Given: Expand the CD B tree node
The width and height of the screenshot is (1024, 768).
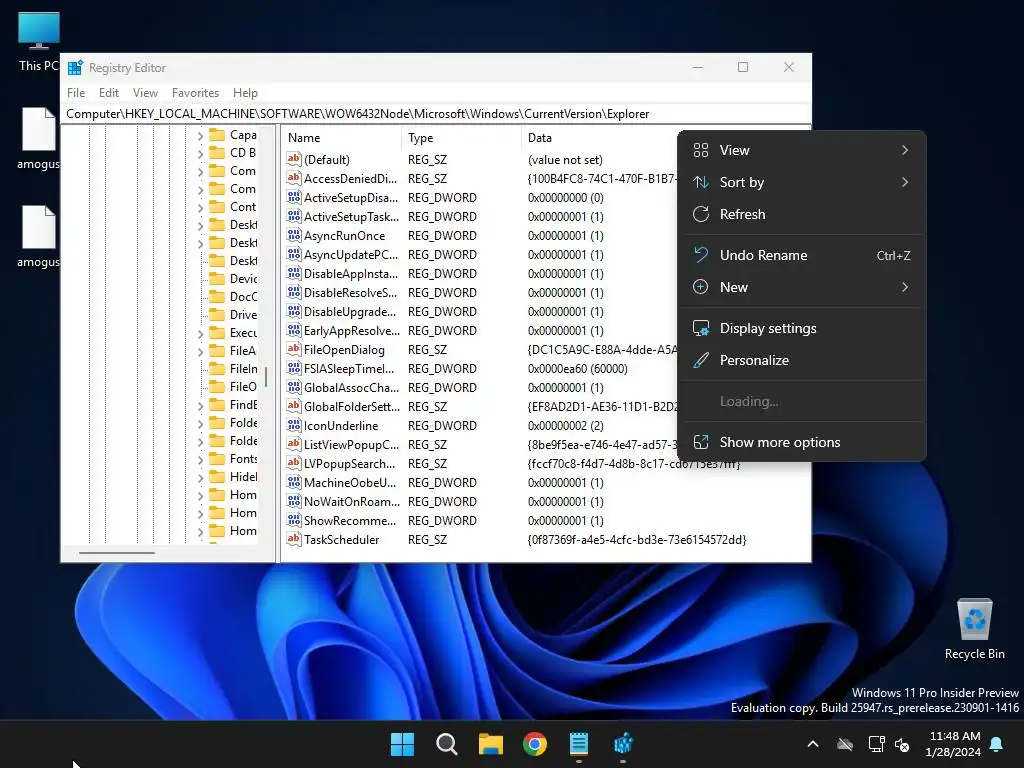Looking at the screenshot, I should click(x=200, y=153).
